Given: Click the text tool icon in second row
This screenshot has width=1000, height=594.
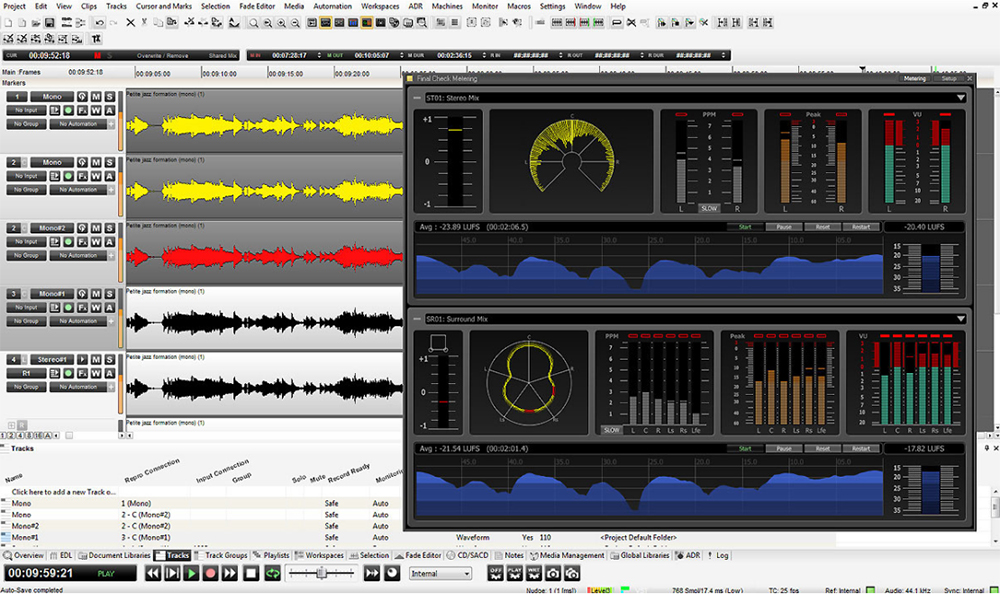Looking at the screenshot, I should click(96, 39).
